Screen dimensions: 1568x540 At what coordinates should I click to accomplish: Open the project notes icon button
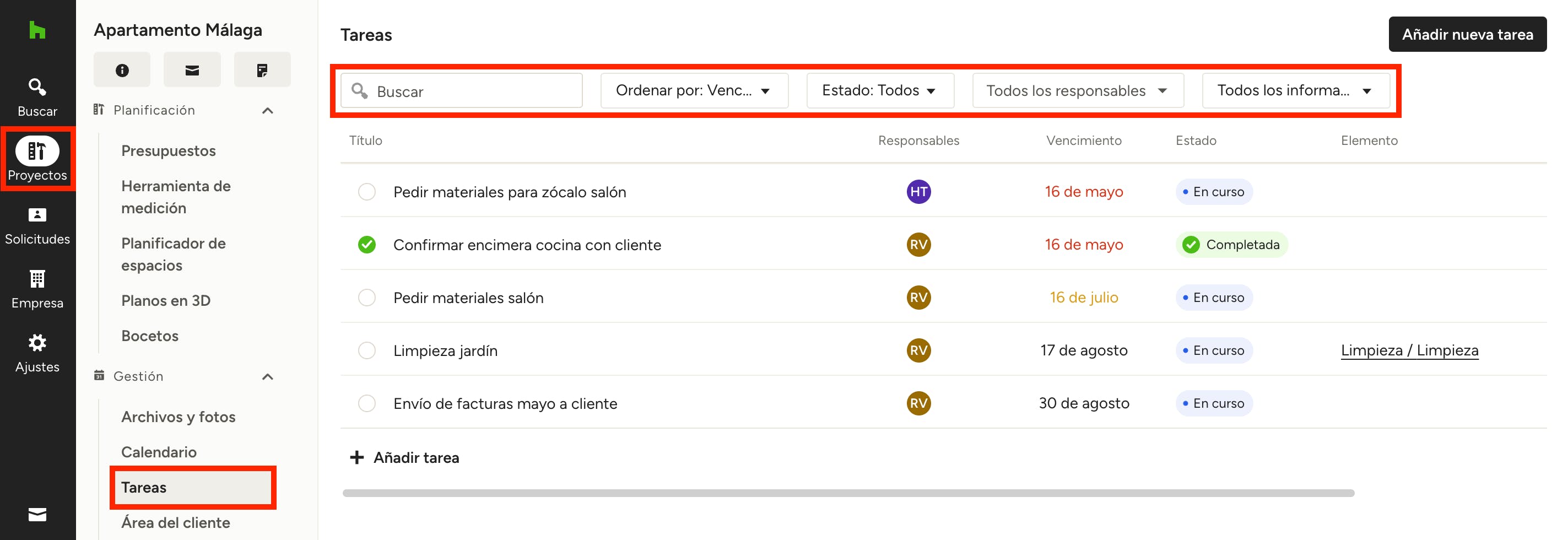pyautogui.click(x=262, y=70)
